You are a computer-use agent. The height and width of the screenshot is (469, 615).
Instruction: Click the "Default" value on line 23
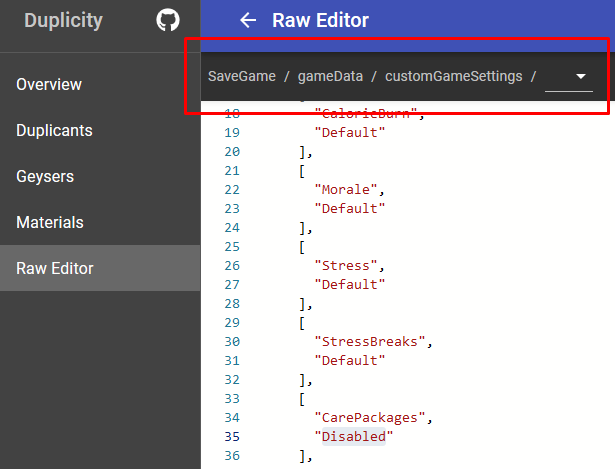click(350, 208)
